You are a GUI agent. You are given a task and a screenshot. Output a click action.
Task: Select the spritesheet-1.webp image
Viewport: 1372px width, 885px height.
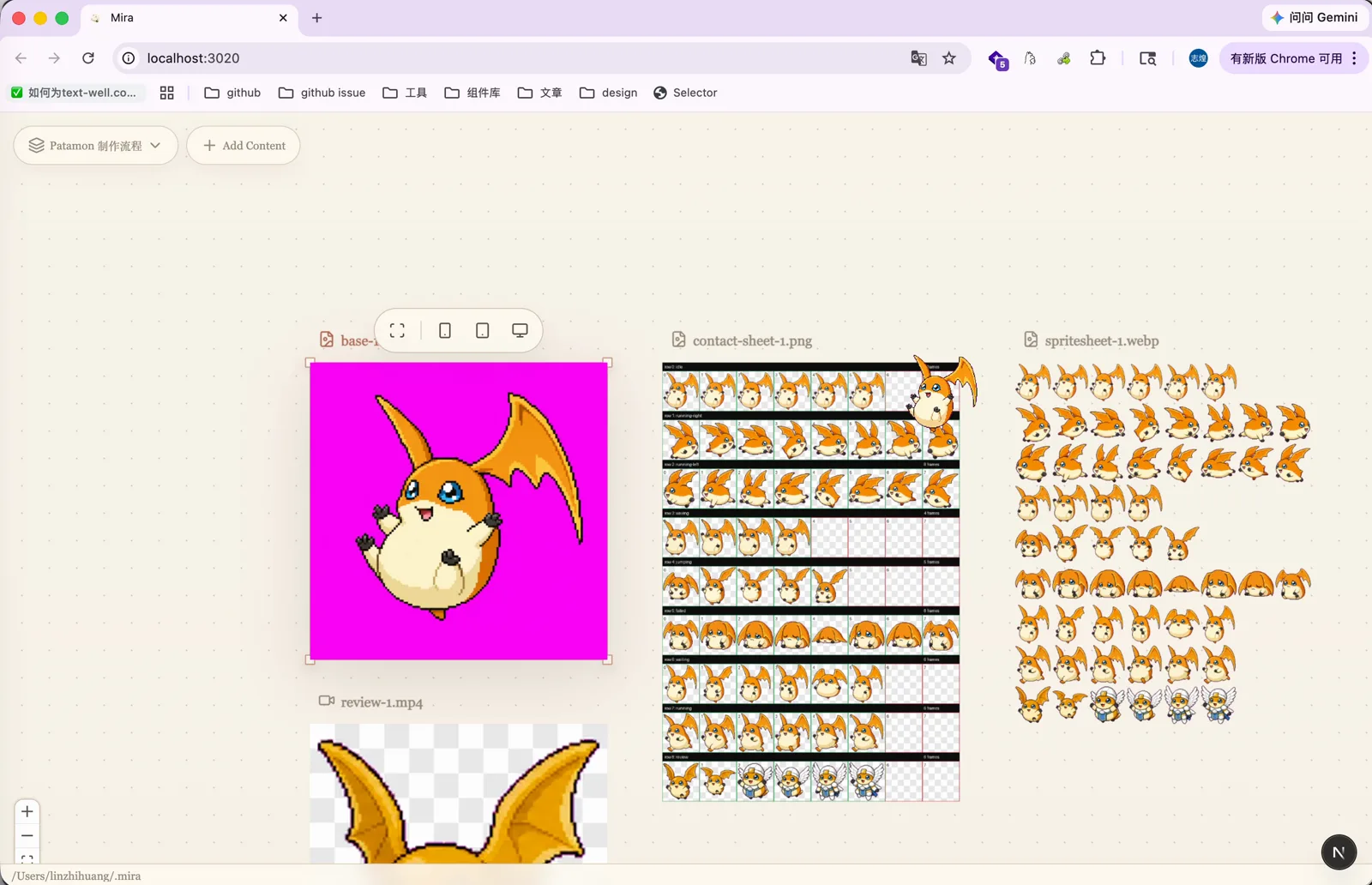(1163, 542)
